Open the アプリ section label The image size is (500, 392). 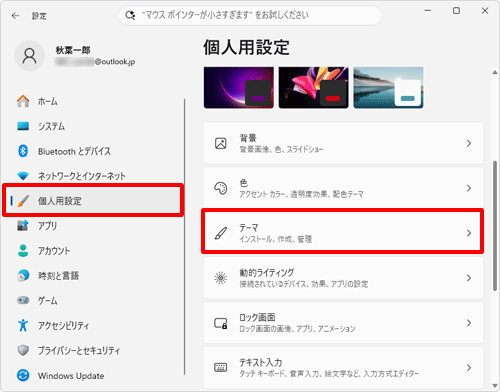point(47,226)
